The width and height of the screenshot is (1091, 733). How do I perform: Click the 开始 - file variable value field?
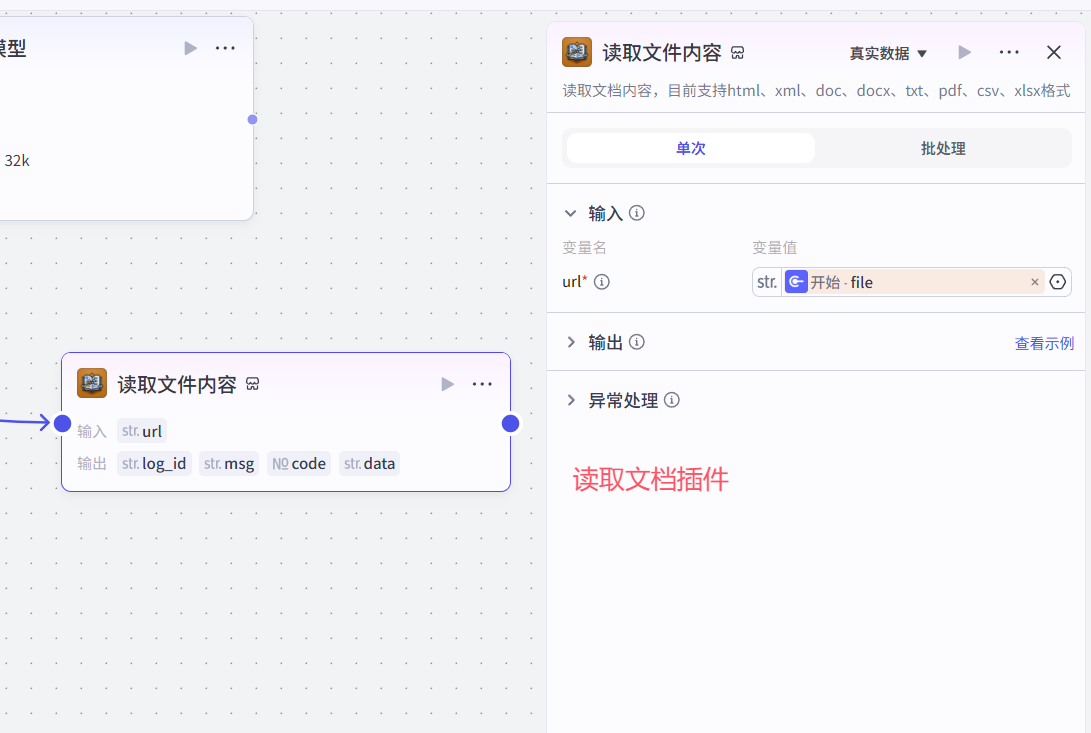point(912,282)
